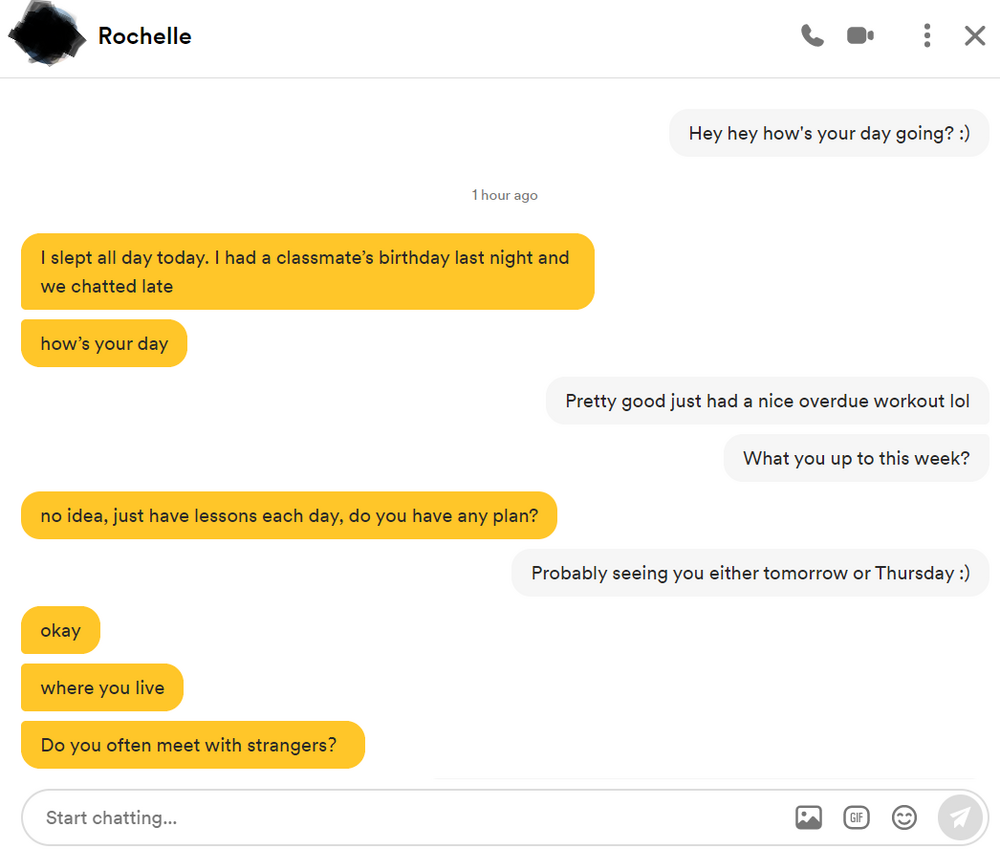Start a voice call with Rochelle

812,36
